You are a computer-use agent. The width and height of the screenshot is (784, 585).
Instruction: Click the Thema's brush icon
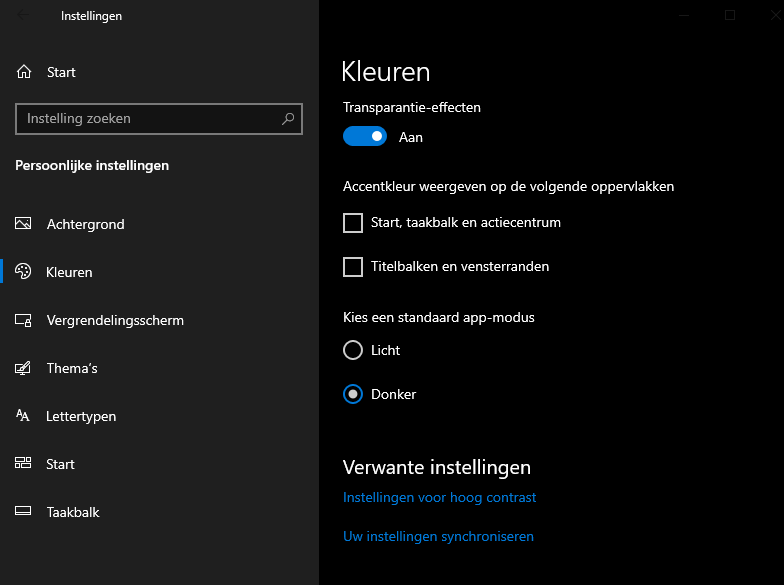(x=24, y=368)
